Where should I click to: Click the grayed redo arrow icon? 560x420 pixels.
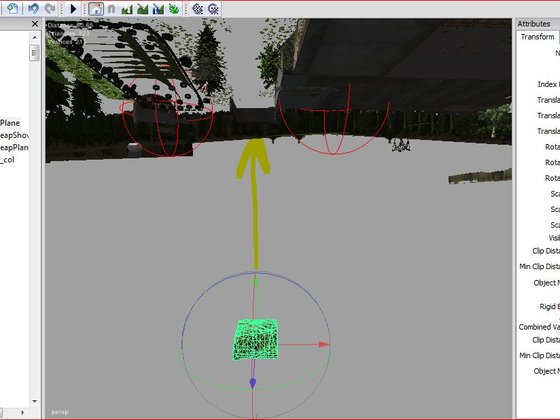coord(50,8)
